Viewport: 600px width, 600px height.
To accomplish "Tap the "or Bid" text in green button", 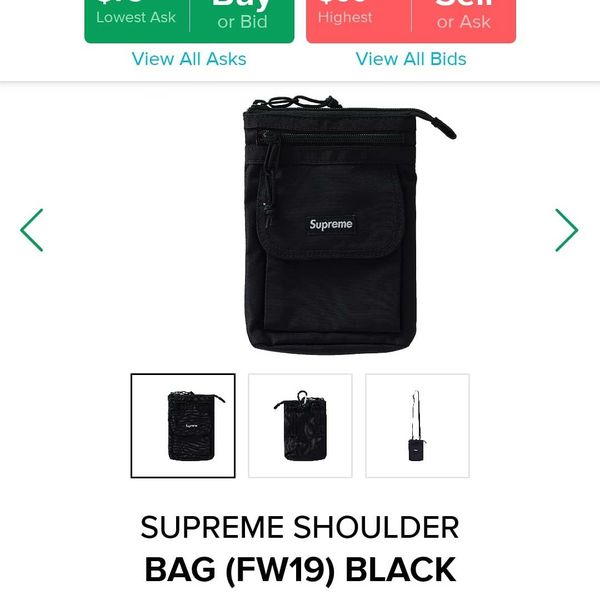I will pos(242,22).
